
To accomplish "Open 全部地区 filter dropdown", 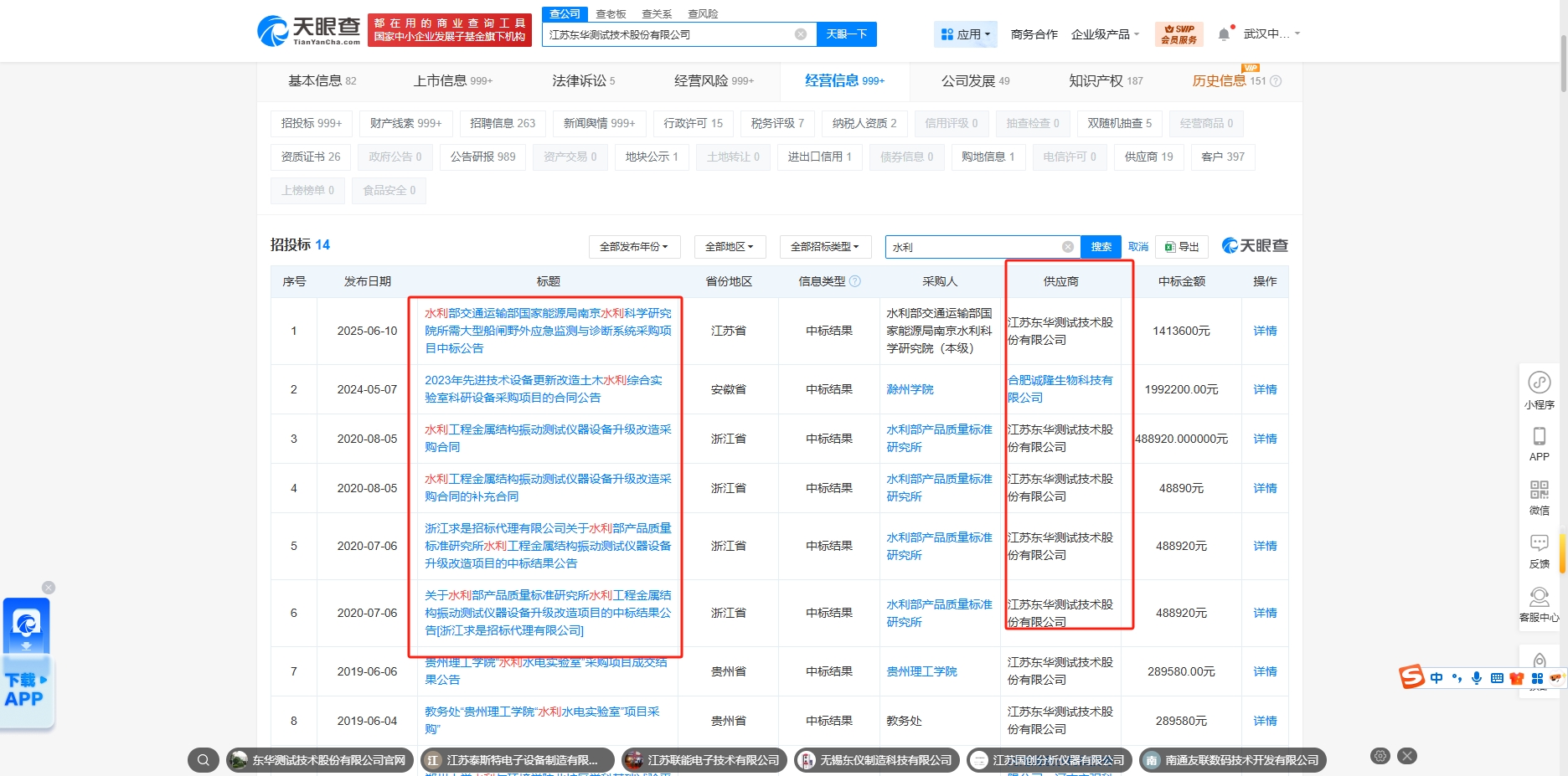I will [x=730, y=247].
